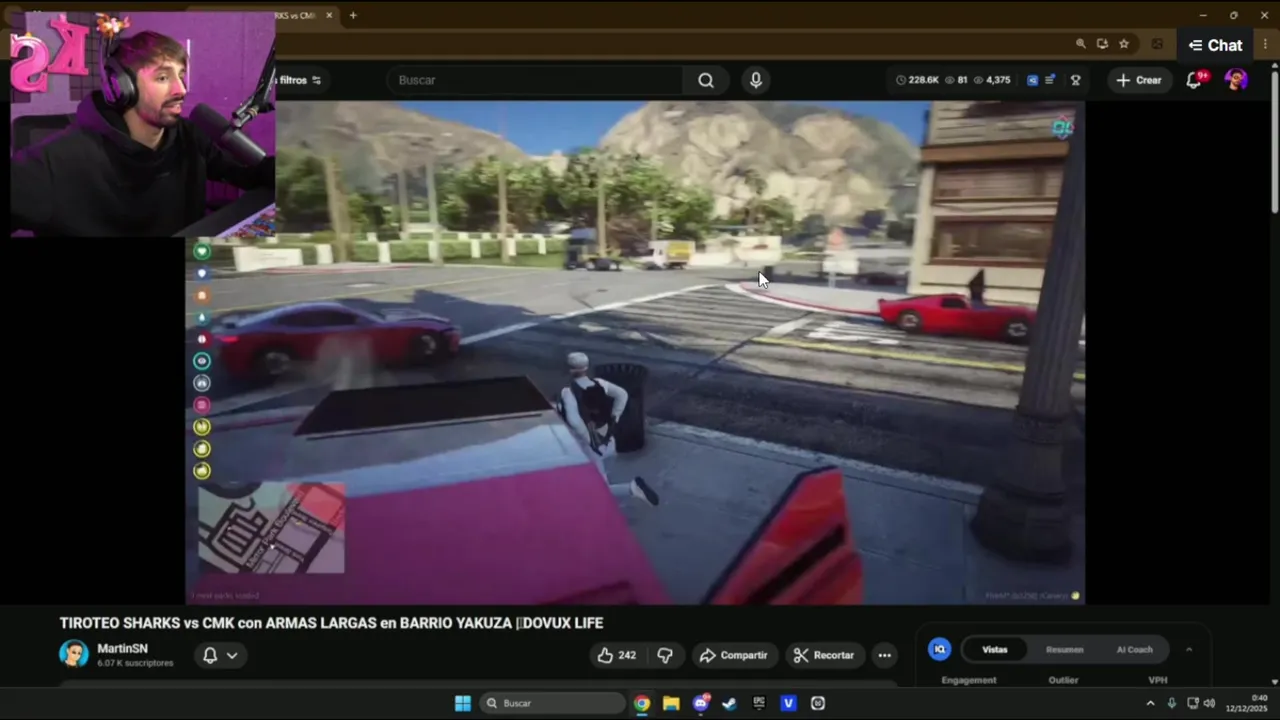Open Discord from the taskbar
The height and width of the screenshot is (720, 1280).
pos(701,703)
